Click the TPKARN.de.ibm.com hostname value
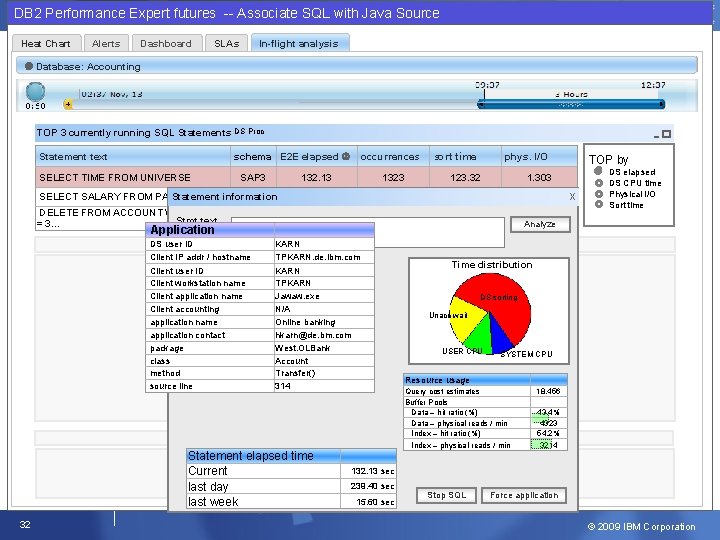 318,257
